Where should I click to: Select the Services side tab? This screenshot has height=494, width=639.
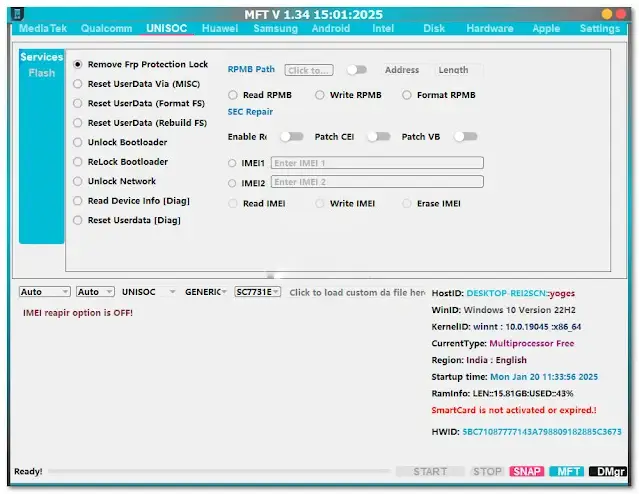pyautogui.click(x=42, y=57)
